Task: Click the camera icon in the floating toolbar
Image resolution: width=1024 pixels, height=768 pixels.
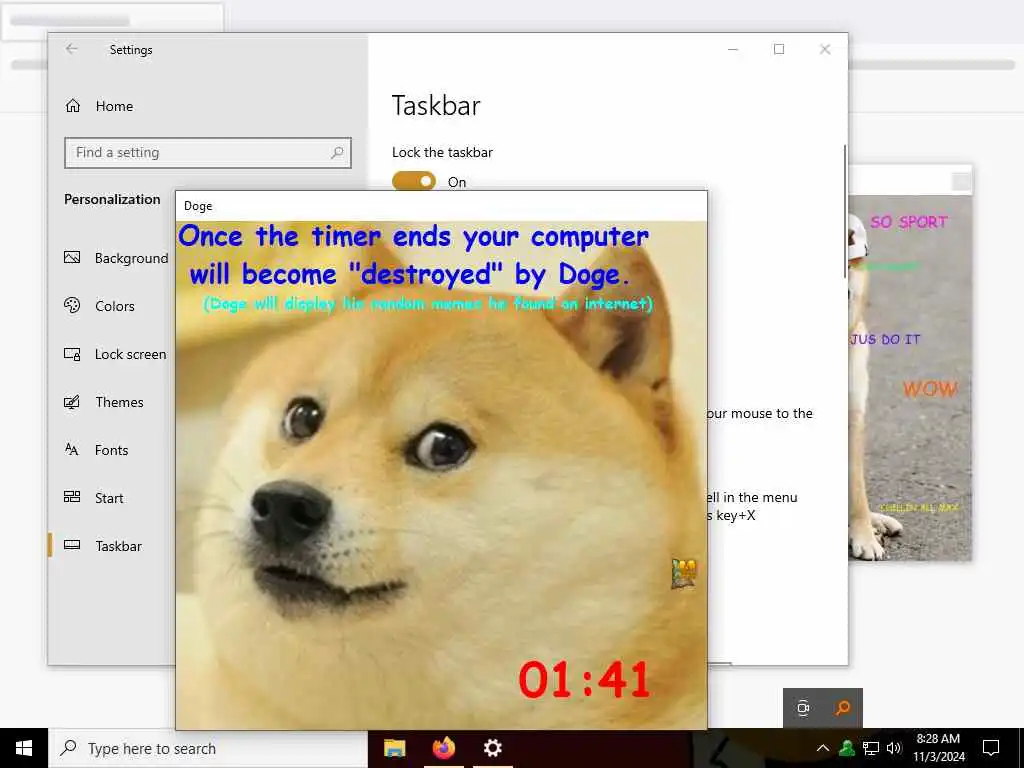Action: (x=803, y=708)
